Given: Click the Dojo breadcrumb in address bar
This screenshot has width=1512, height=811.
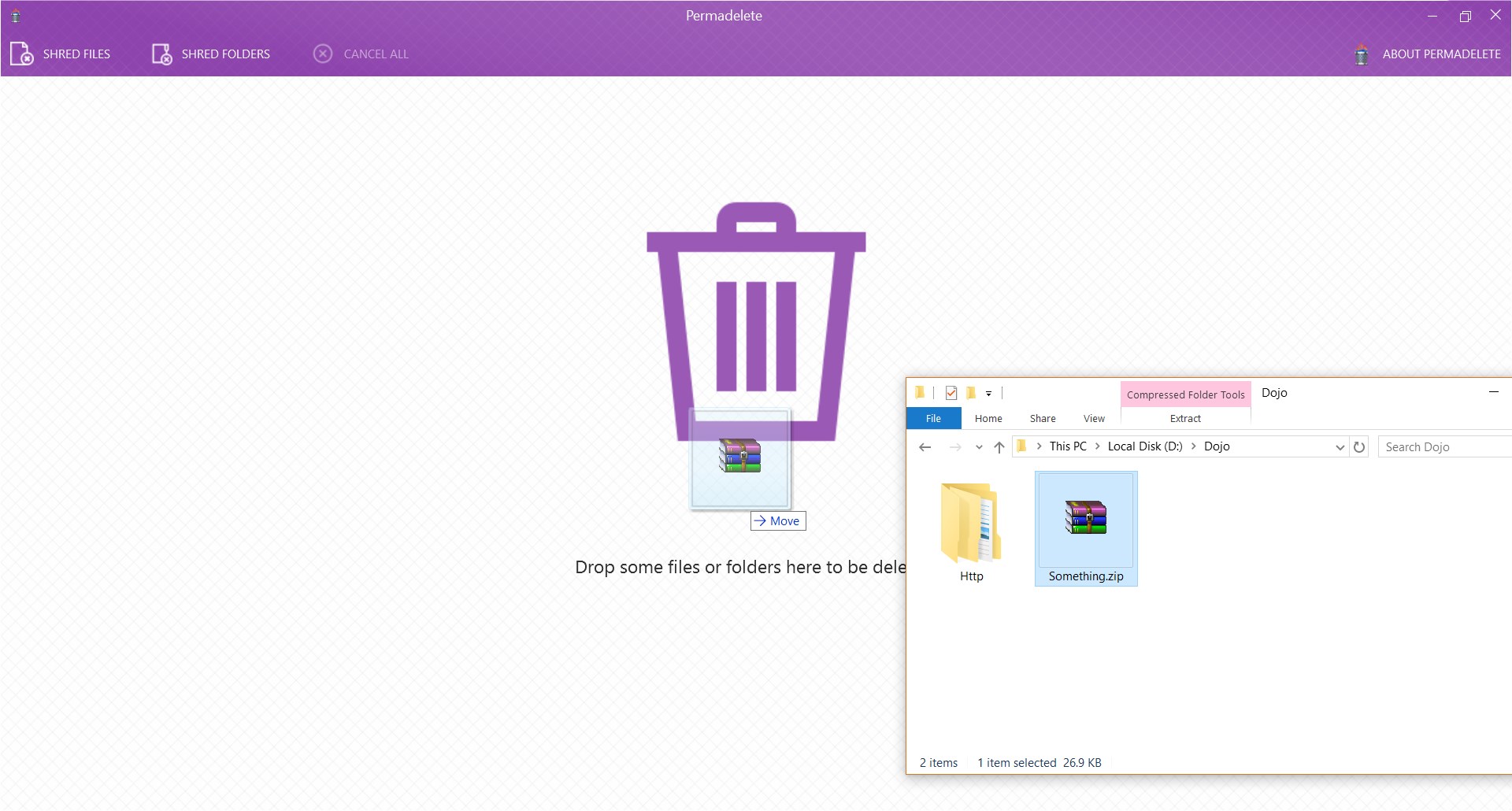Looking at the screenshot, I should point(1217,446).
